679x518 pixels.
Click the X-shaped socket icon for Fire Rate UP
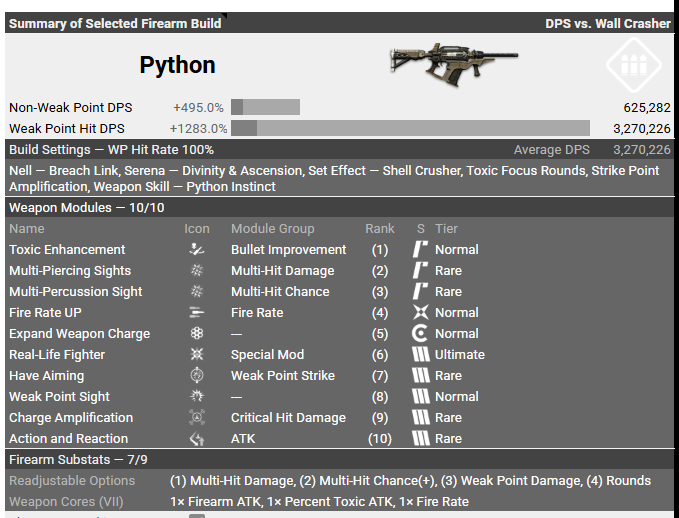(x=420, y=312)
